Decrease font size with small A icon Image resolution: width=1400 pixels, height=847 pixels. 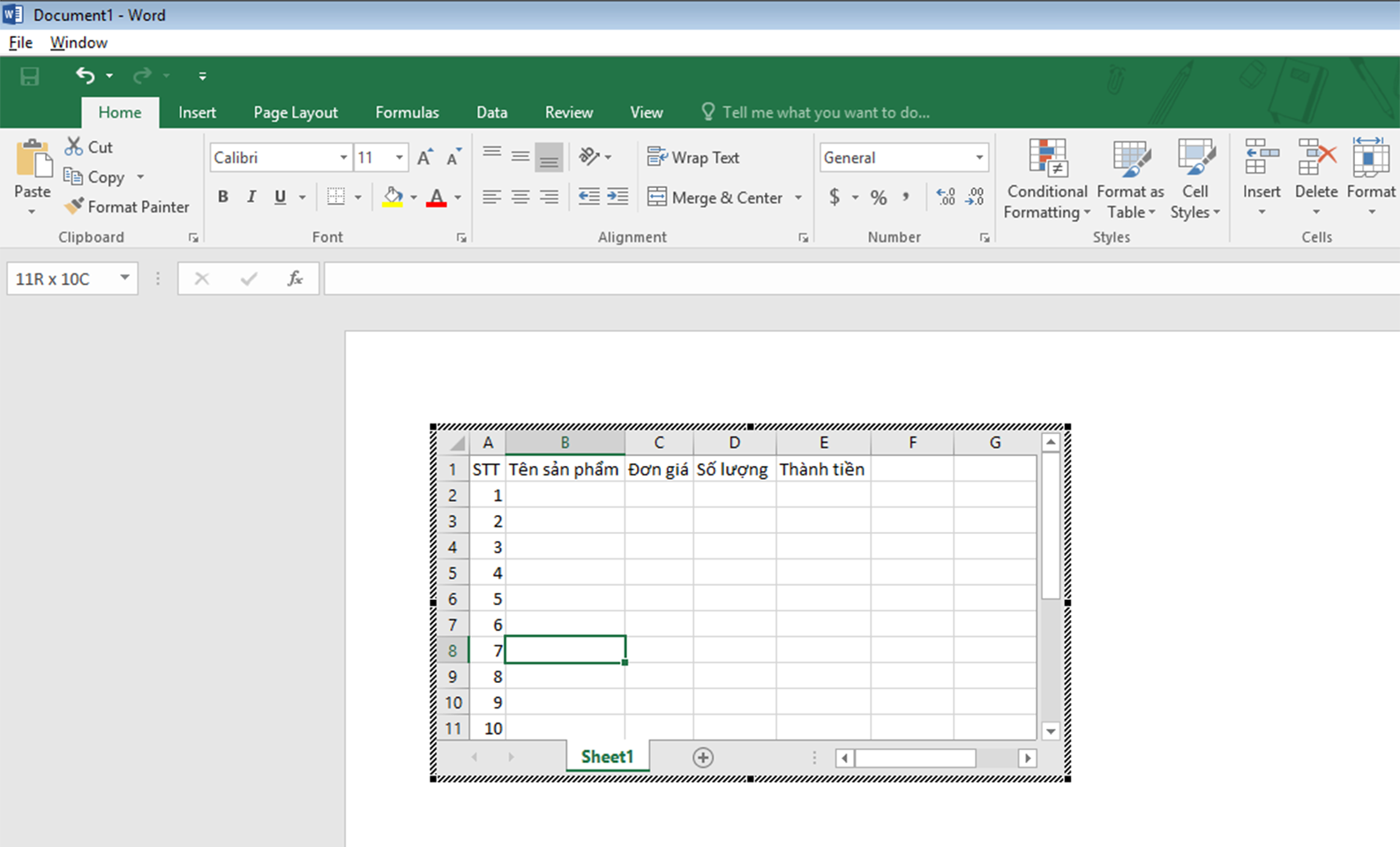[453, 158]
